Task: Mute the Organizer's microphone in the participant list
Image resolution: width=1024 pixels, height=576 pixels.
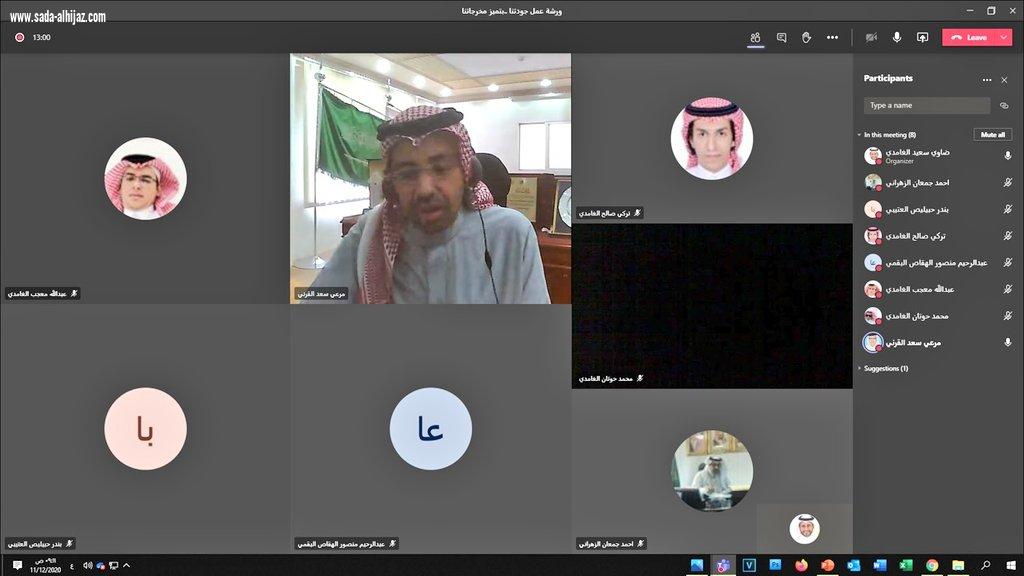Action: (x=1008, y=155)
